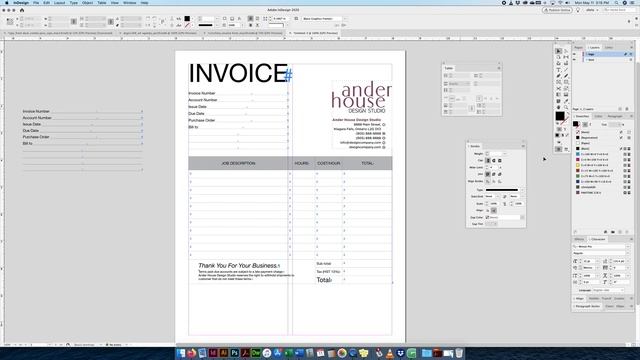Select the Pencil tool
This screenshot has width=640, height=360.
566,76
